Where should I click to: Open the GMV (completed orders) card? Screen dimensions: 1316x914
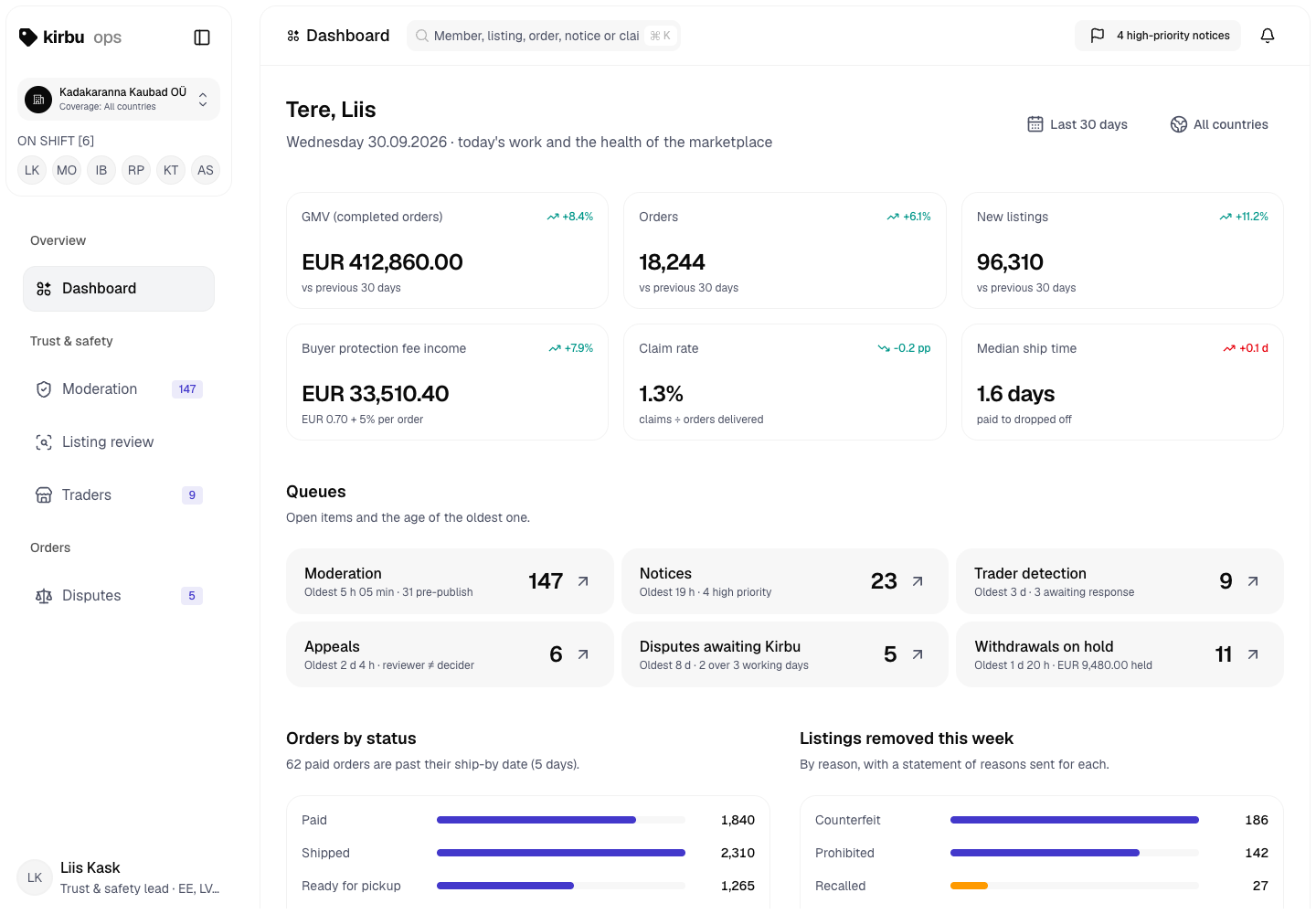tap(447, 250)
